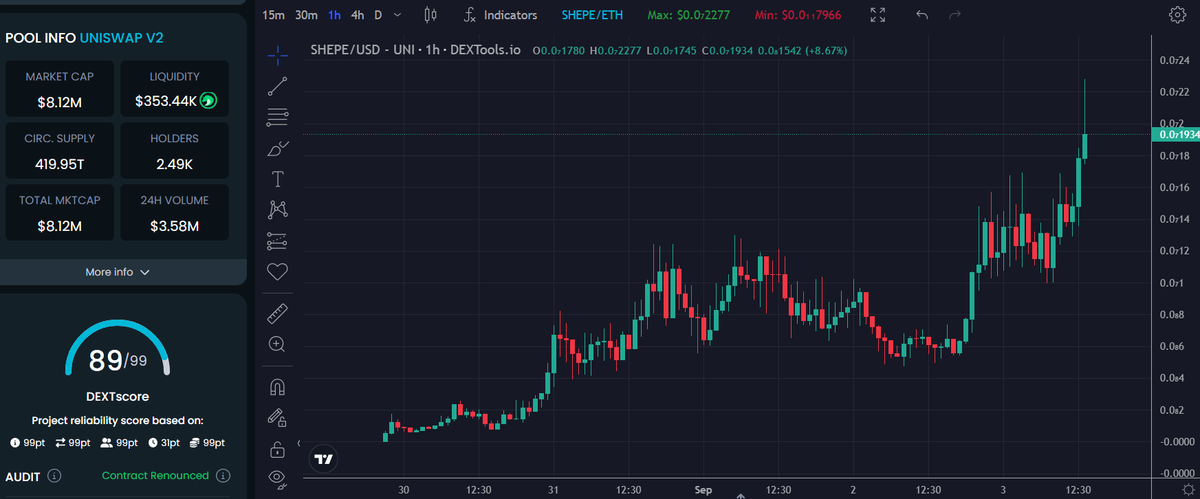Image resolution: width=1200 pixels, height=499 pixels.
Task: Undo the last chart action
Action: pos(922,15)
